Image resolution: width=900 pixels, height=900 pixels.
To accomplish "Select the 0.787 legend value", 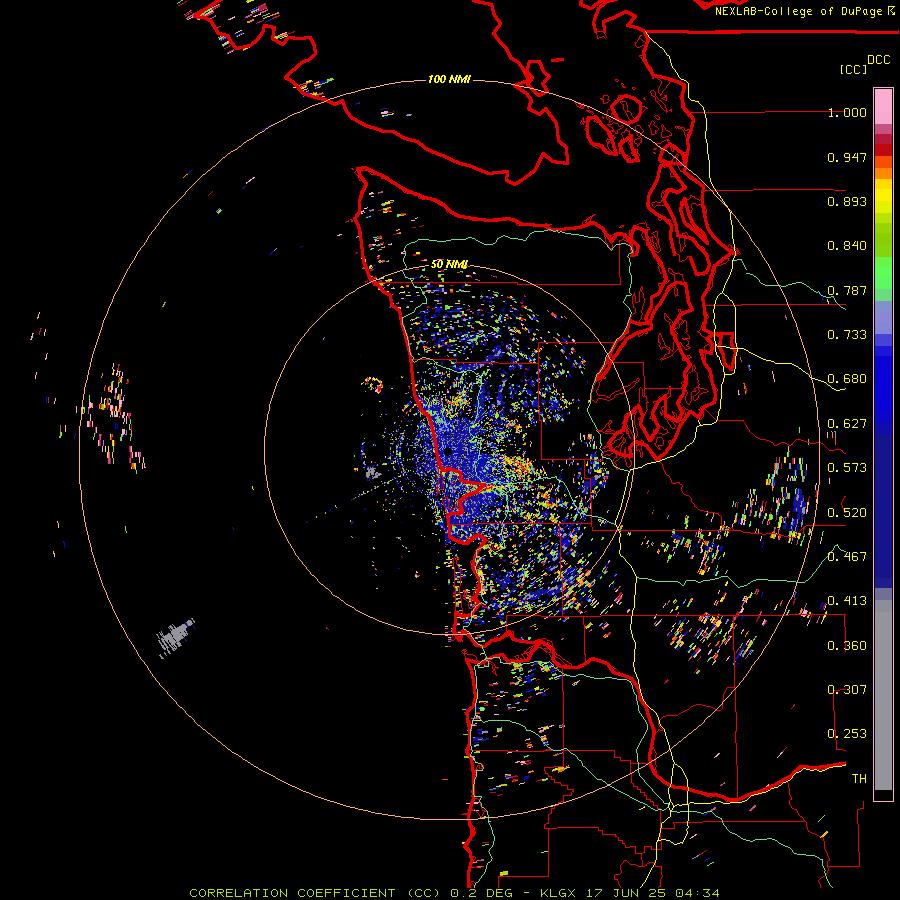I will [x=847, y=290].
